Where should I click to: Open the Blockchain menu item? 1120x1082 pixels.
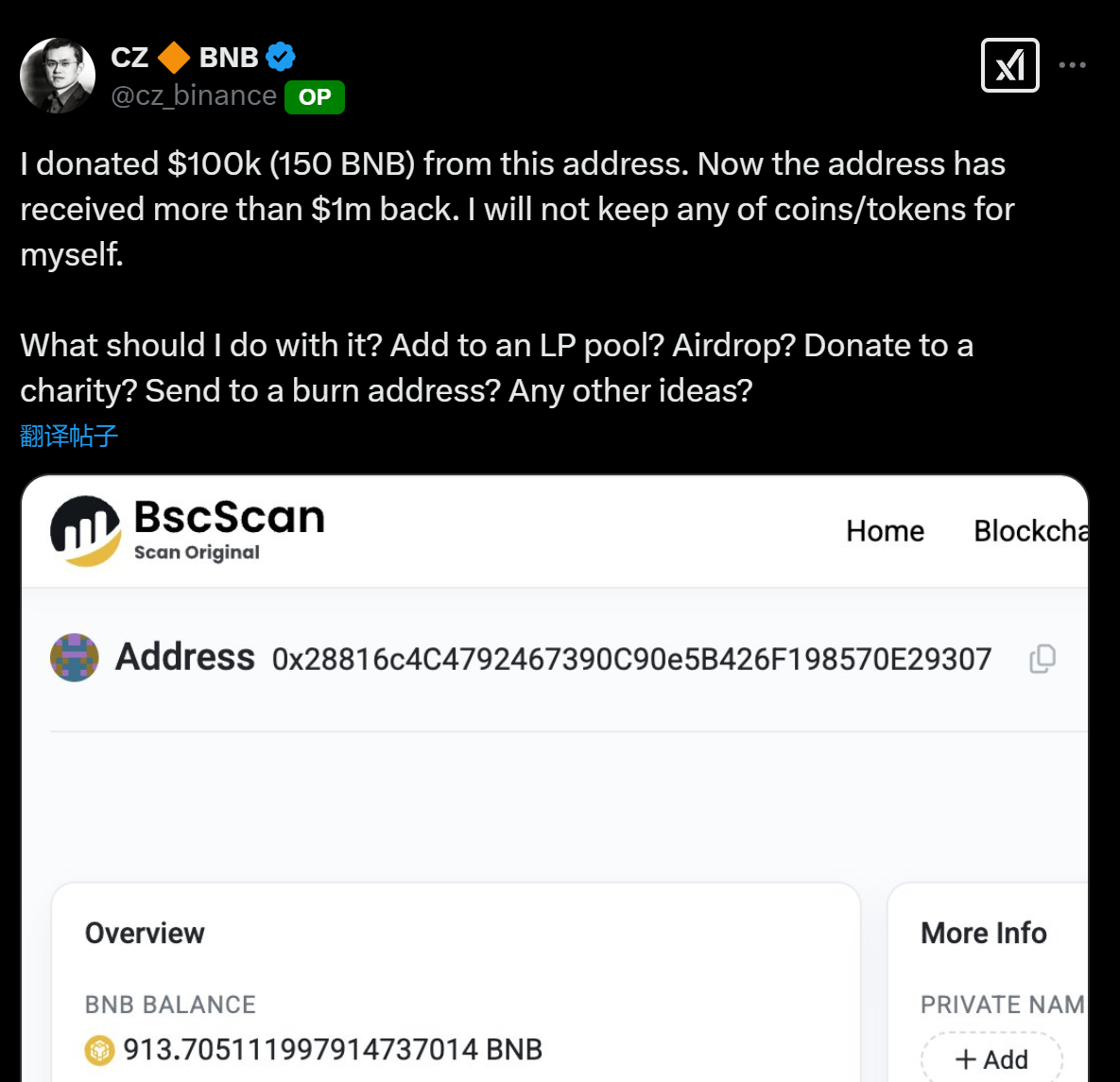pyautogui.click(x=1029, y=531)
